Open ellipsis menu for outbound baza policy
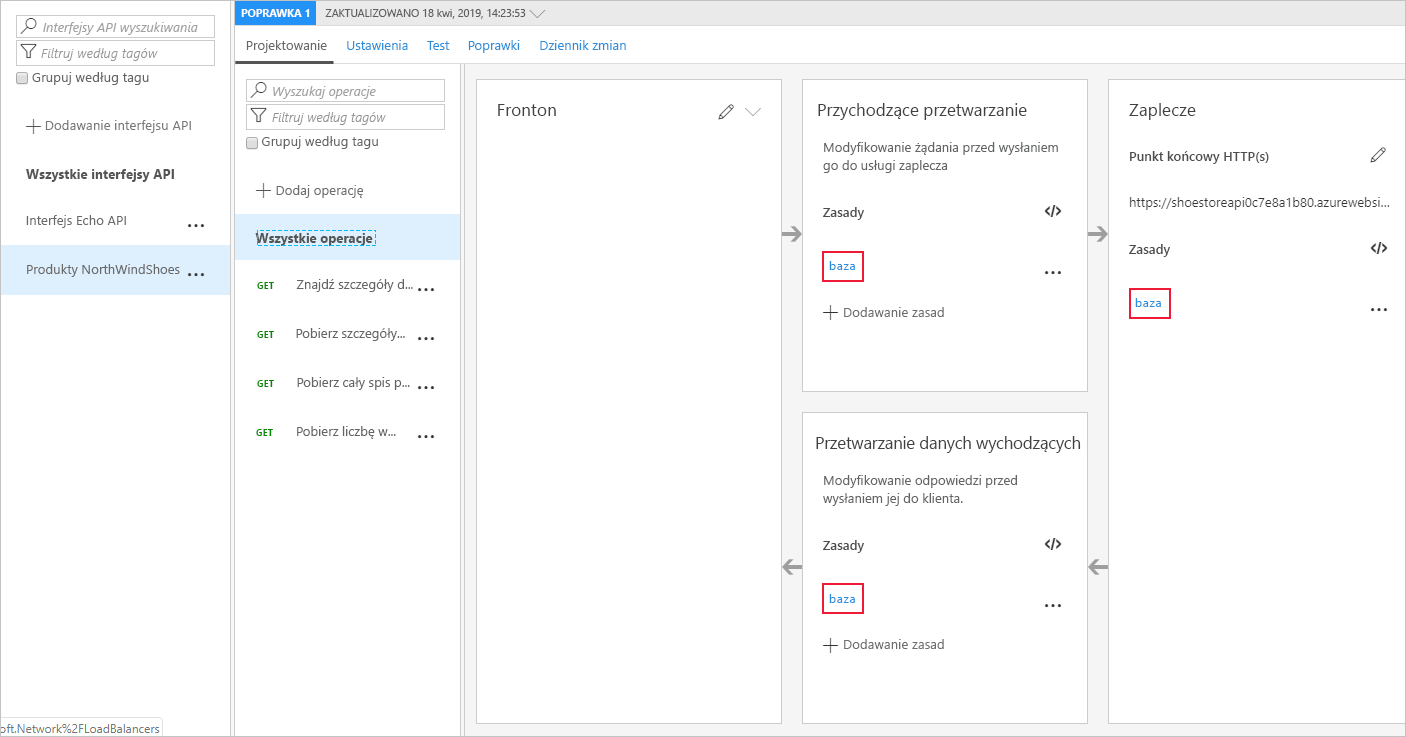Image resolution: width=1406 pixels, height=737 pixels. click(x=1052, y=605)
